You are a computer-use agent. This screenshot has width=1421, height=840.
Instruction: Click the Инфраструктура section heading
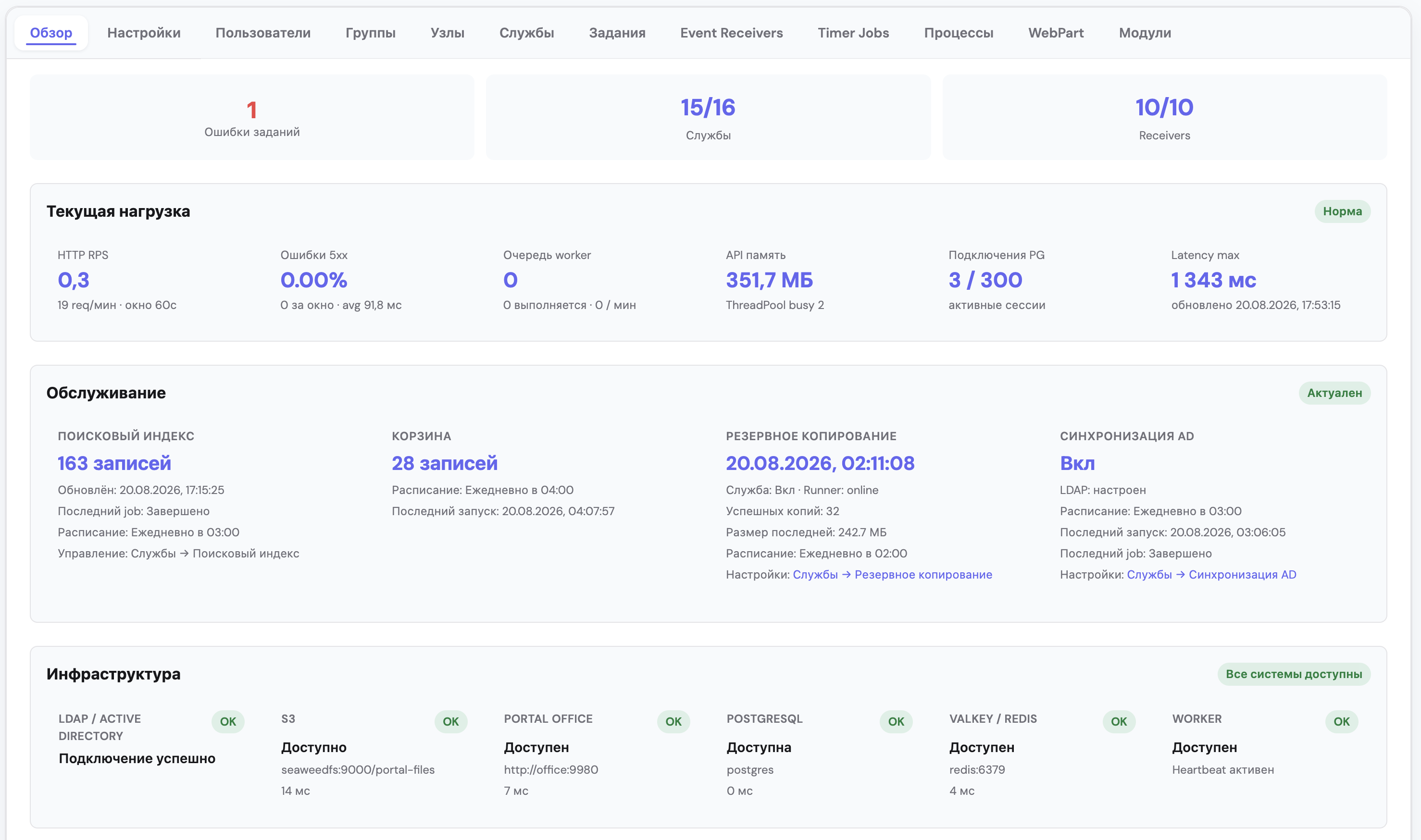(x=113, y=674)
